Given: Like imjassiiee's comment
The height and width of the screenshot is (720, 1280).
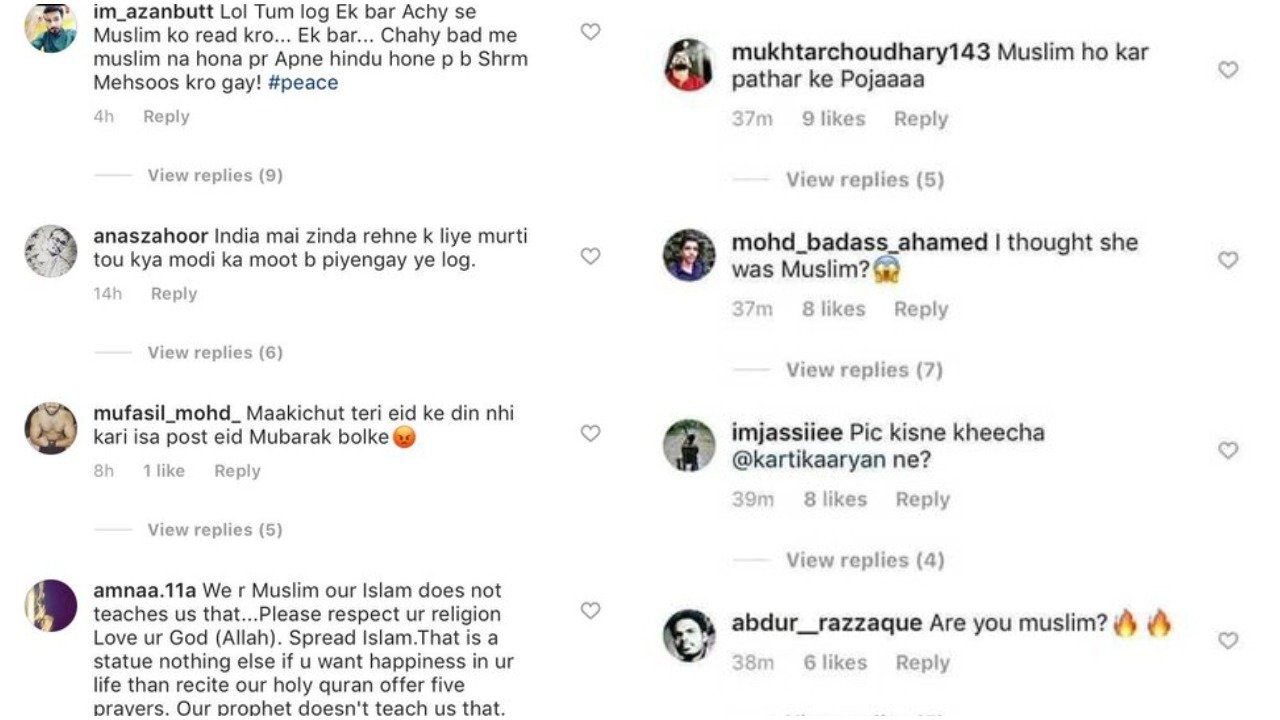Looking at the screenshot, I should (1227, 451).
